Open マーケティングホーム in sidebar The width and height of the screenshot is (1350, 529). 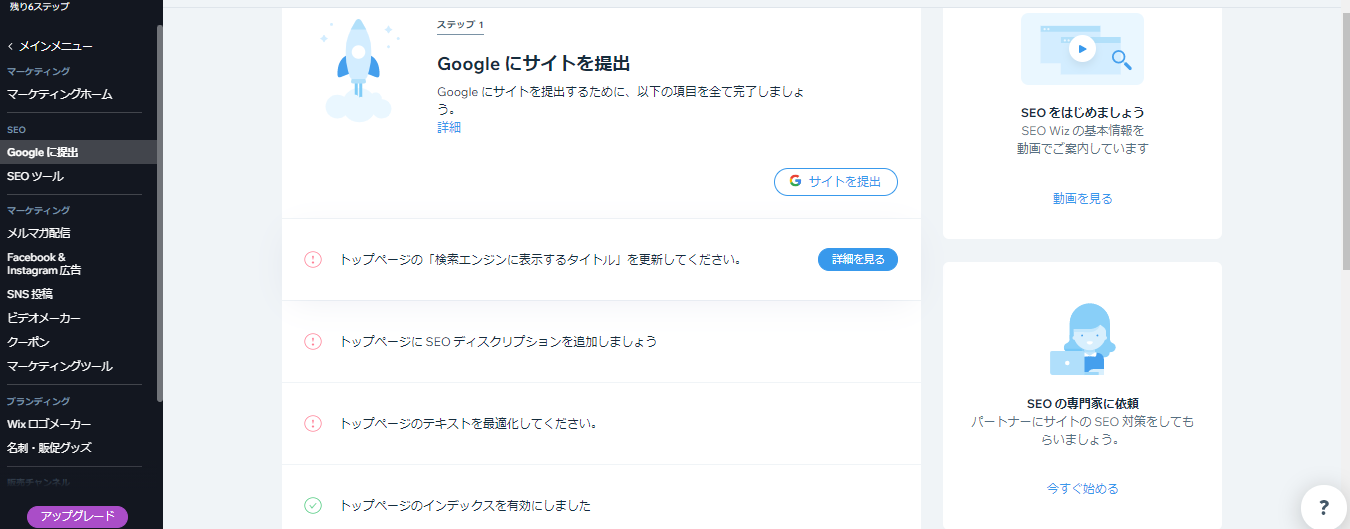pos(60,94)
